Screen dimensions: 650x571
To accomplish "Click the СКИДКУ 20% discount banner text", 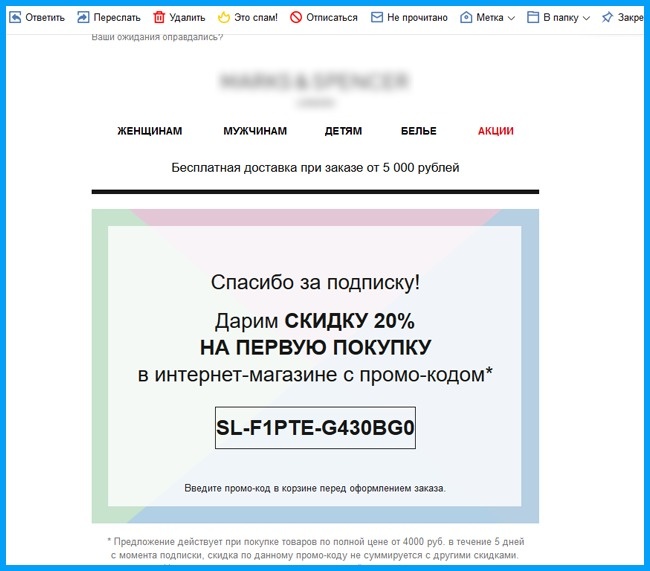I will [348, 322].
